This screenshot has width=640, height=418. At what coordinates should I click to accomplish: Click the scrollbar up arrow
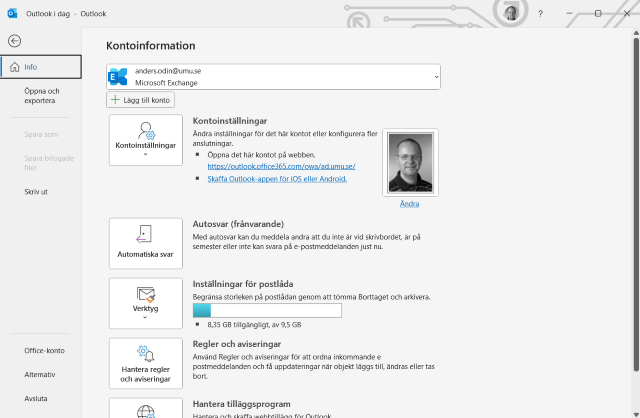coord(636,32)
